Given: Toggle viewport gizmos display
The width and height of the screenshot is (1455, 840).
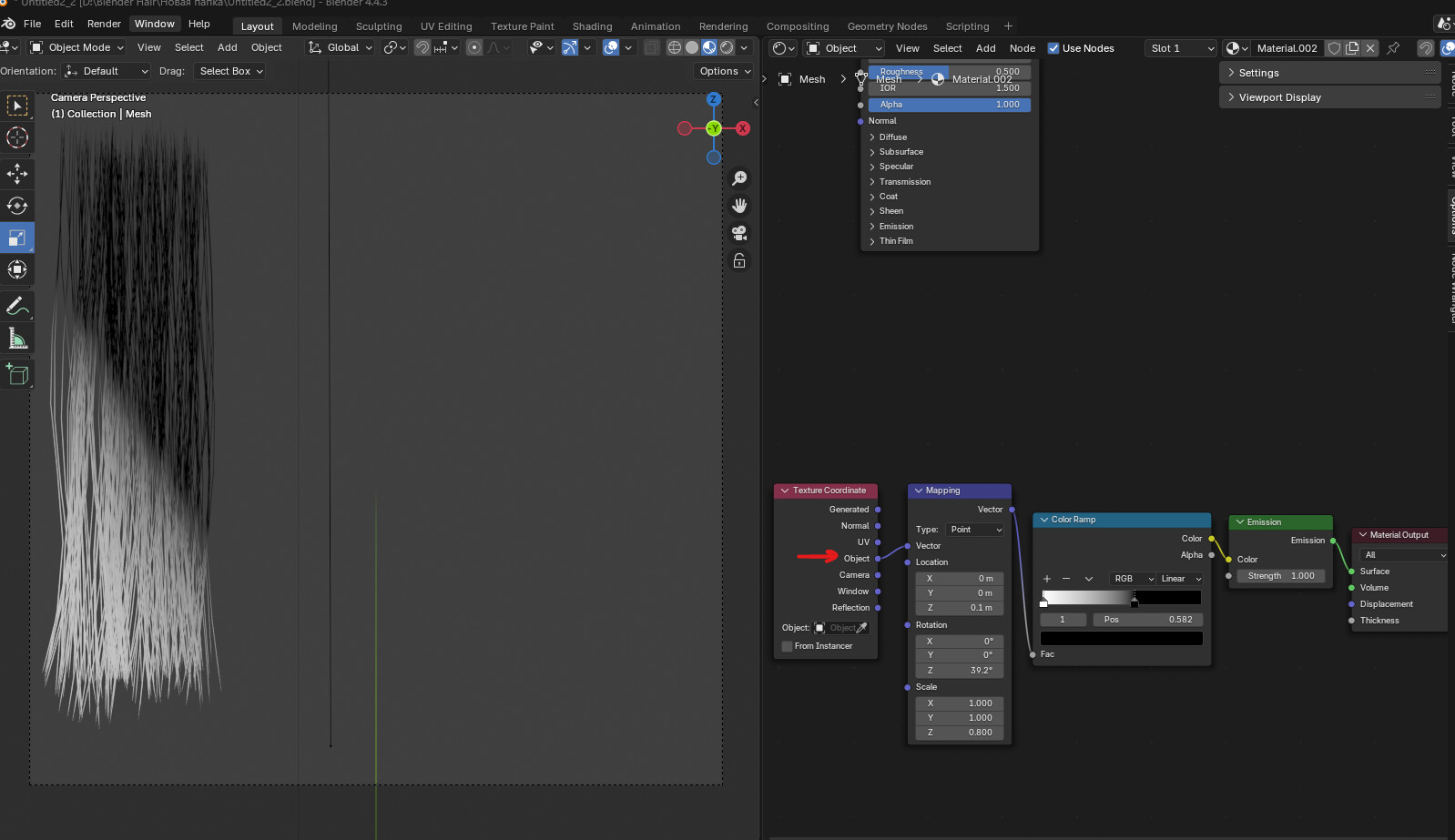Looking at the screenshot, I should [x=569, y=47].
